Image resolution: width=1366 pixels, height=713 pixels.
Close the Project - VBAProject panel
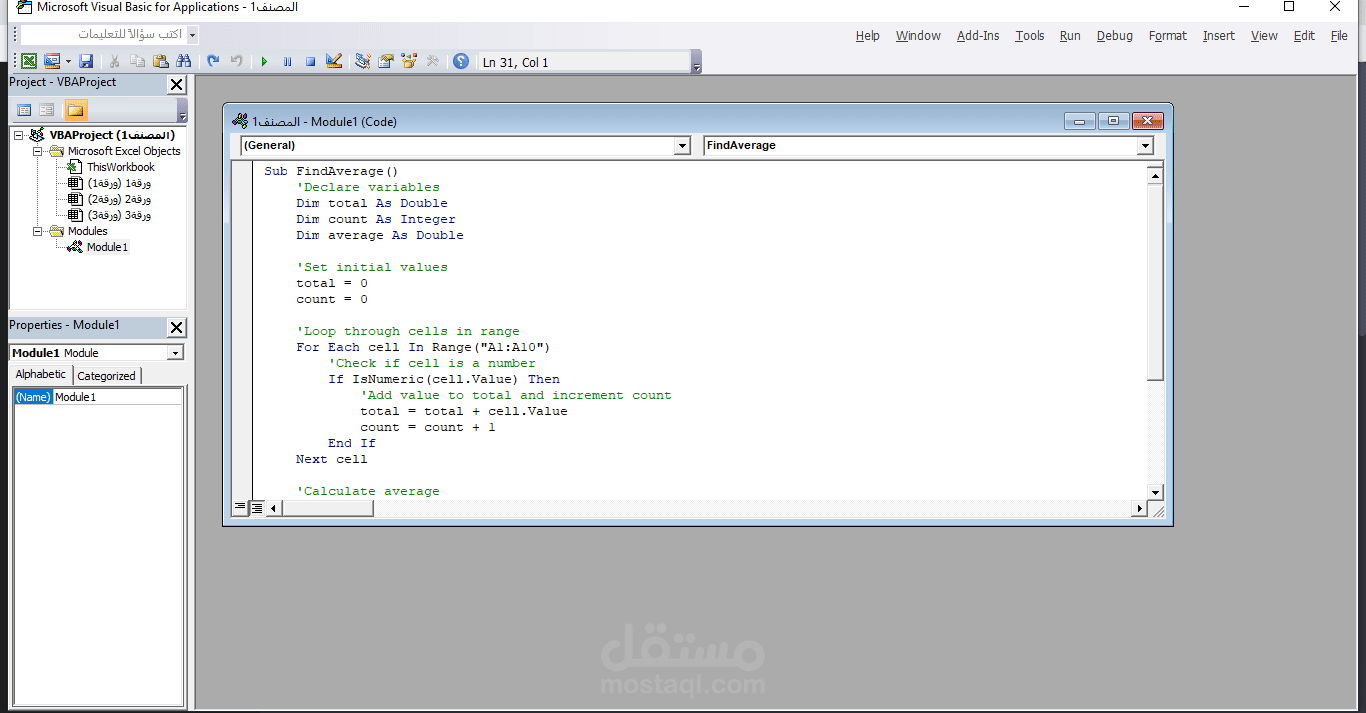(176, 85)
